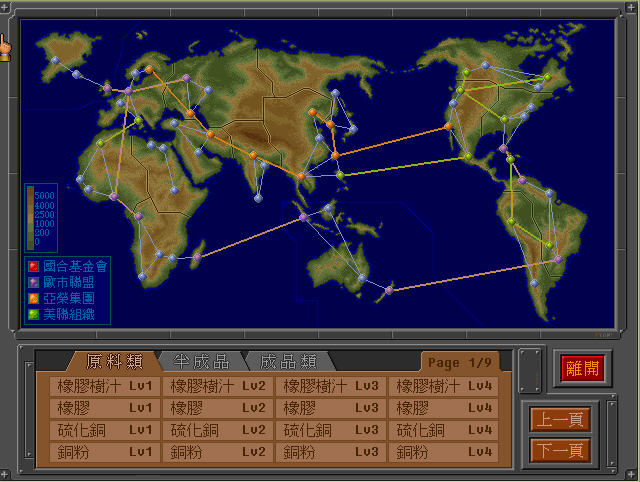Image resolution: width=640 pixels, height=482 pixels.
Task: Select 硫化銅 Lv3 item
Action: [331, 430]
